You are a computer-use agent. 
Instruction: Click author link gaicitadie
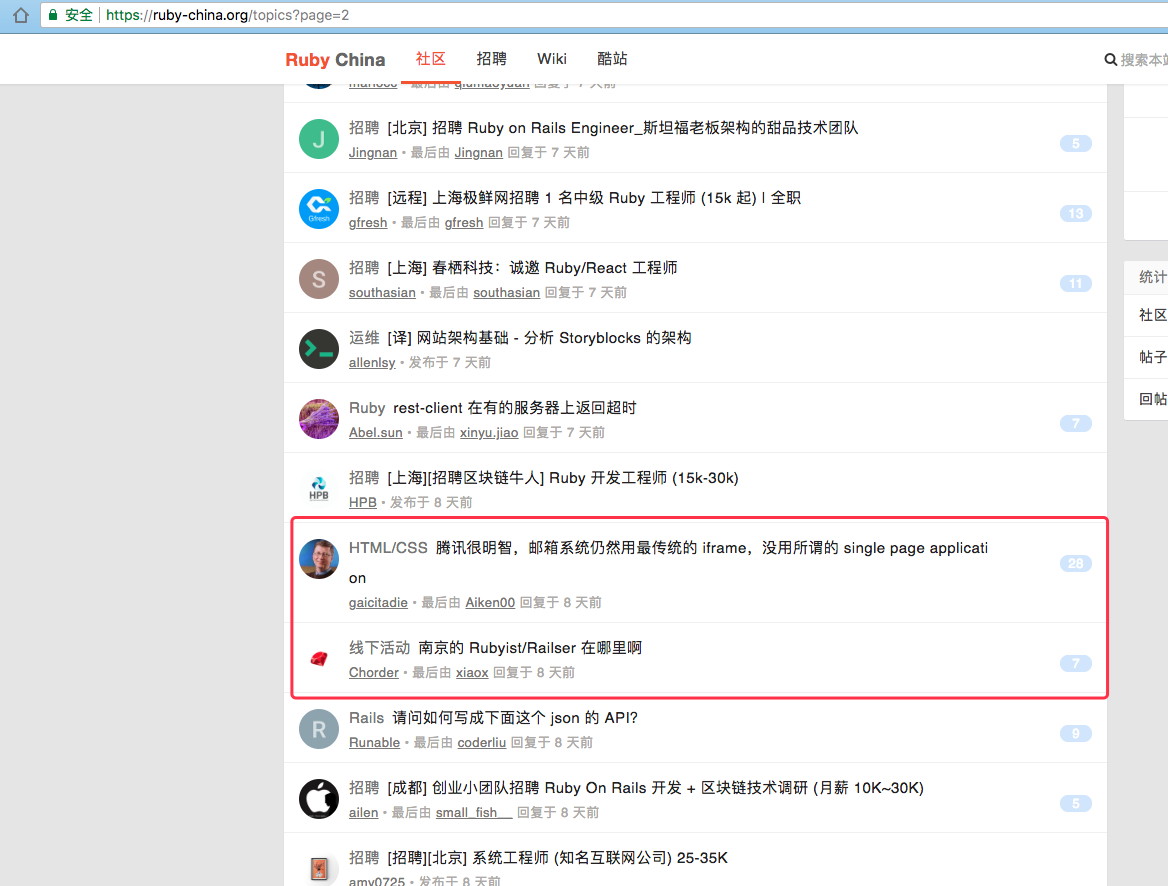378,603
